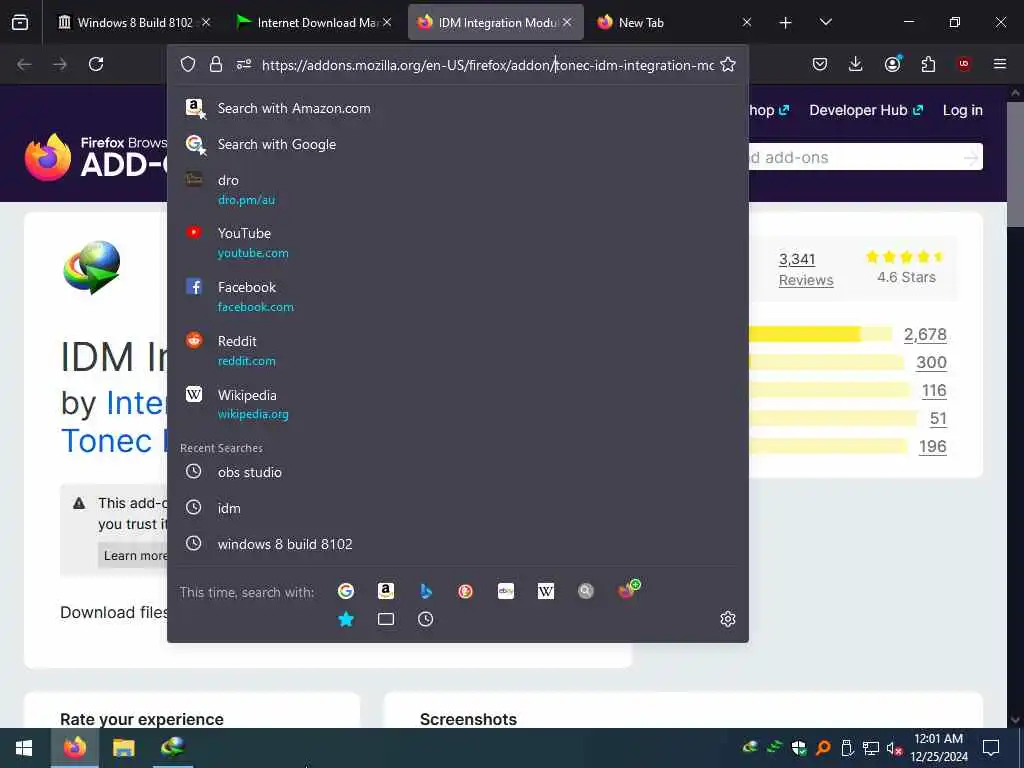Choose Search with Amazon.com suggestion
1024x768 pixels.
point(458,108)
